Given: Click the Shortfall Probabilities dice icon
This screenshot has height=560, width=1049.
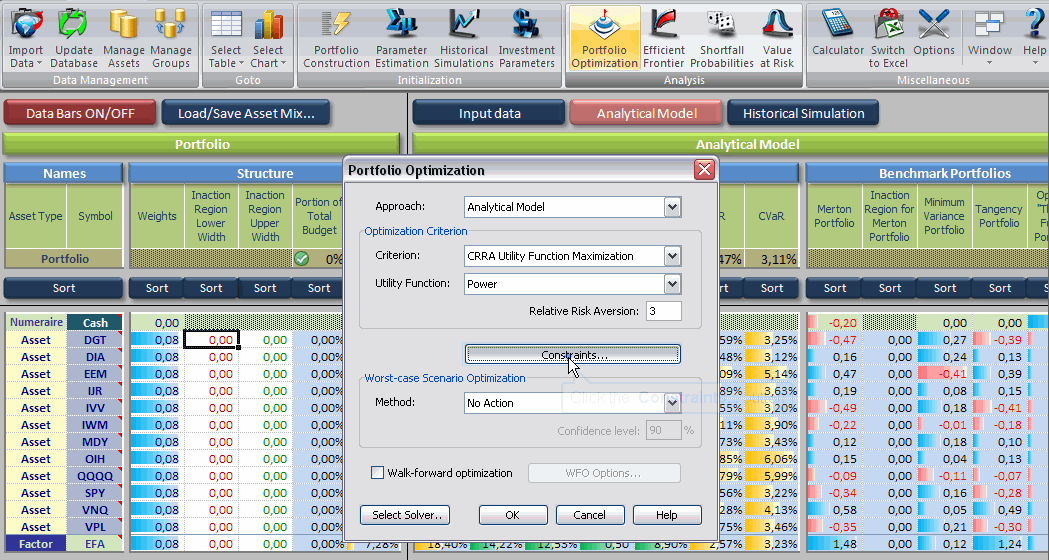Looking at the screenshot, I should [721, 24].
